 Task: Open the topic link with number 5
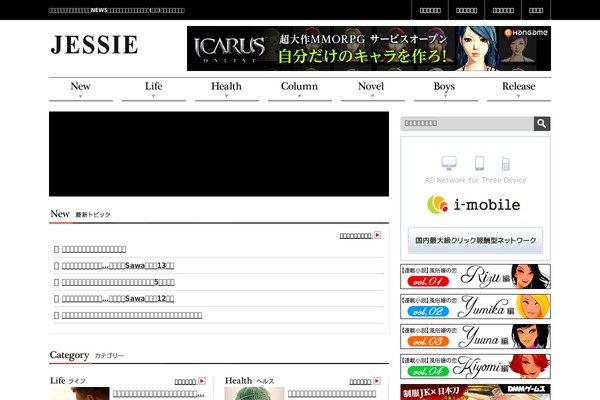(x=118, y=282)
